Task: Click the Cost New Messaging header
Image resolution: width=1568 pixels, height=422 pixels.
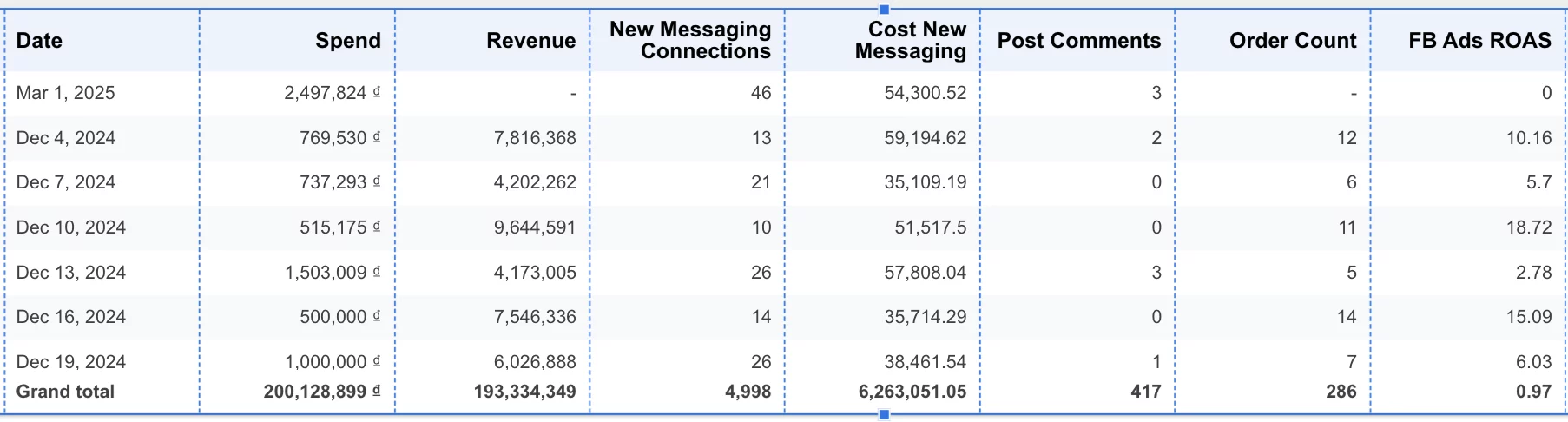Action: [x=910, y=41]
